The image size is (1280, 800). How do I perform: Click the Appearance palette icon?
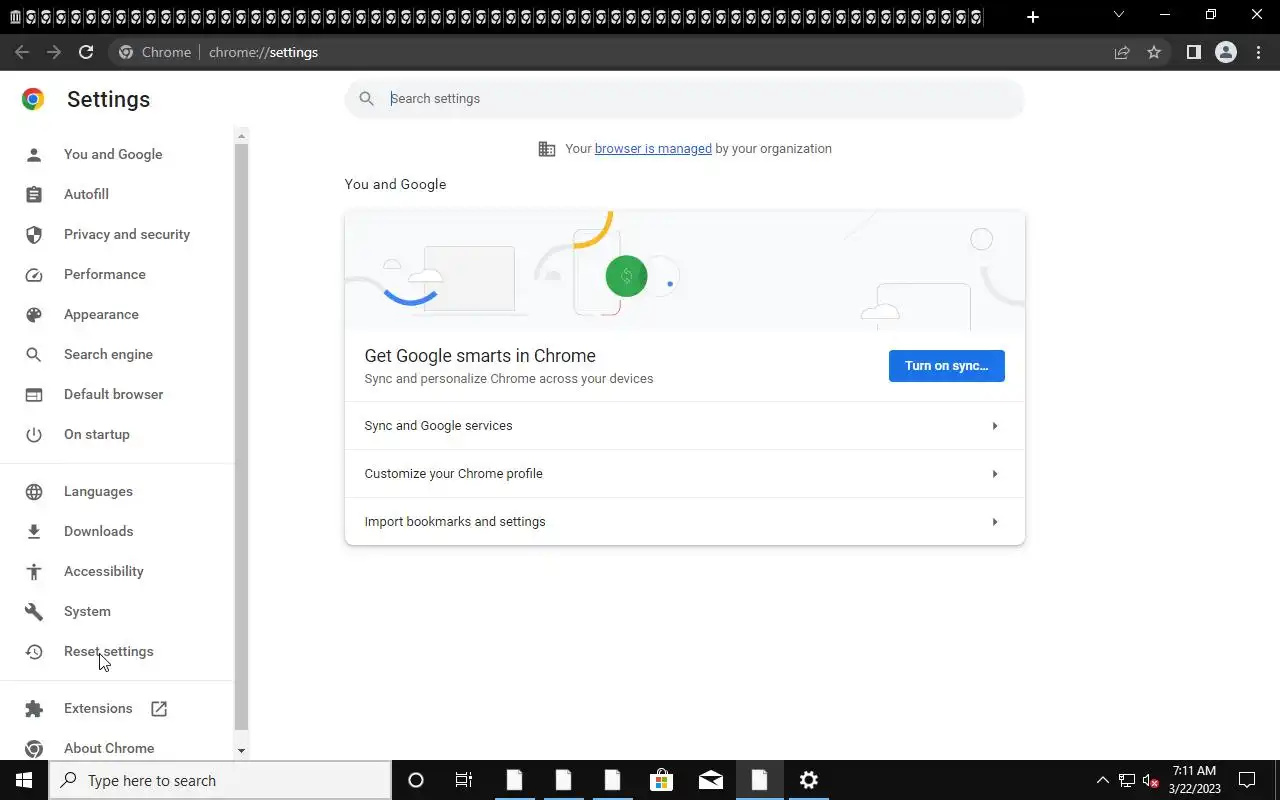click(x=34, y=314)
